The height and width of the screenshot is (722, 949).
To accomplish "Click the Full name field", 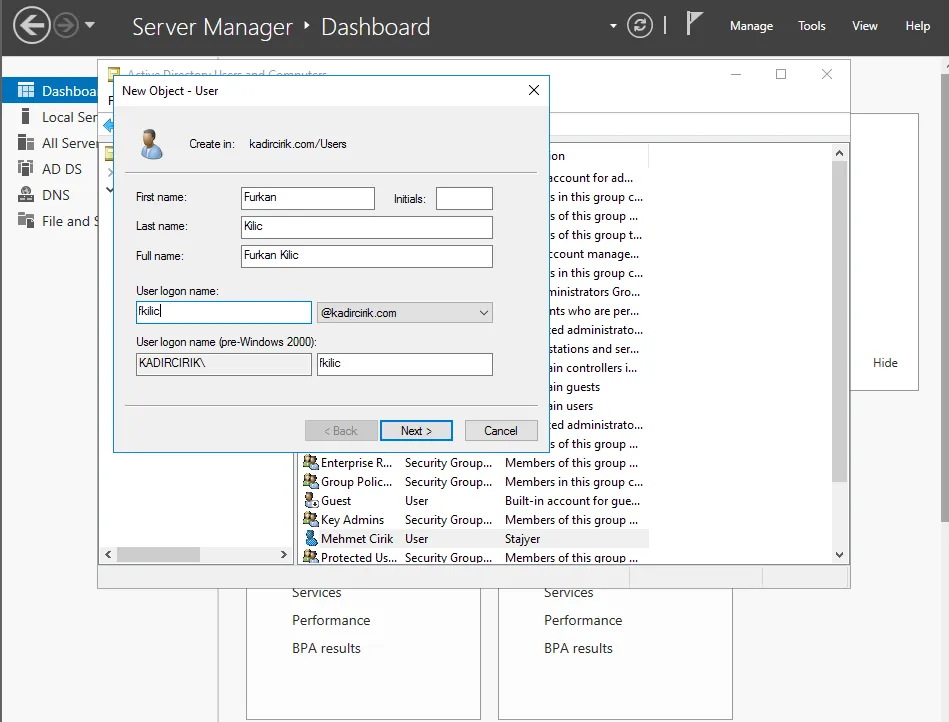I will (367, 256).
